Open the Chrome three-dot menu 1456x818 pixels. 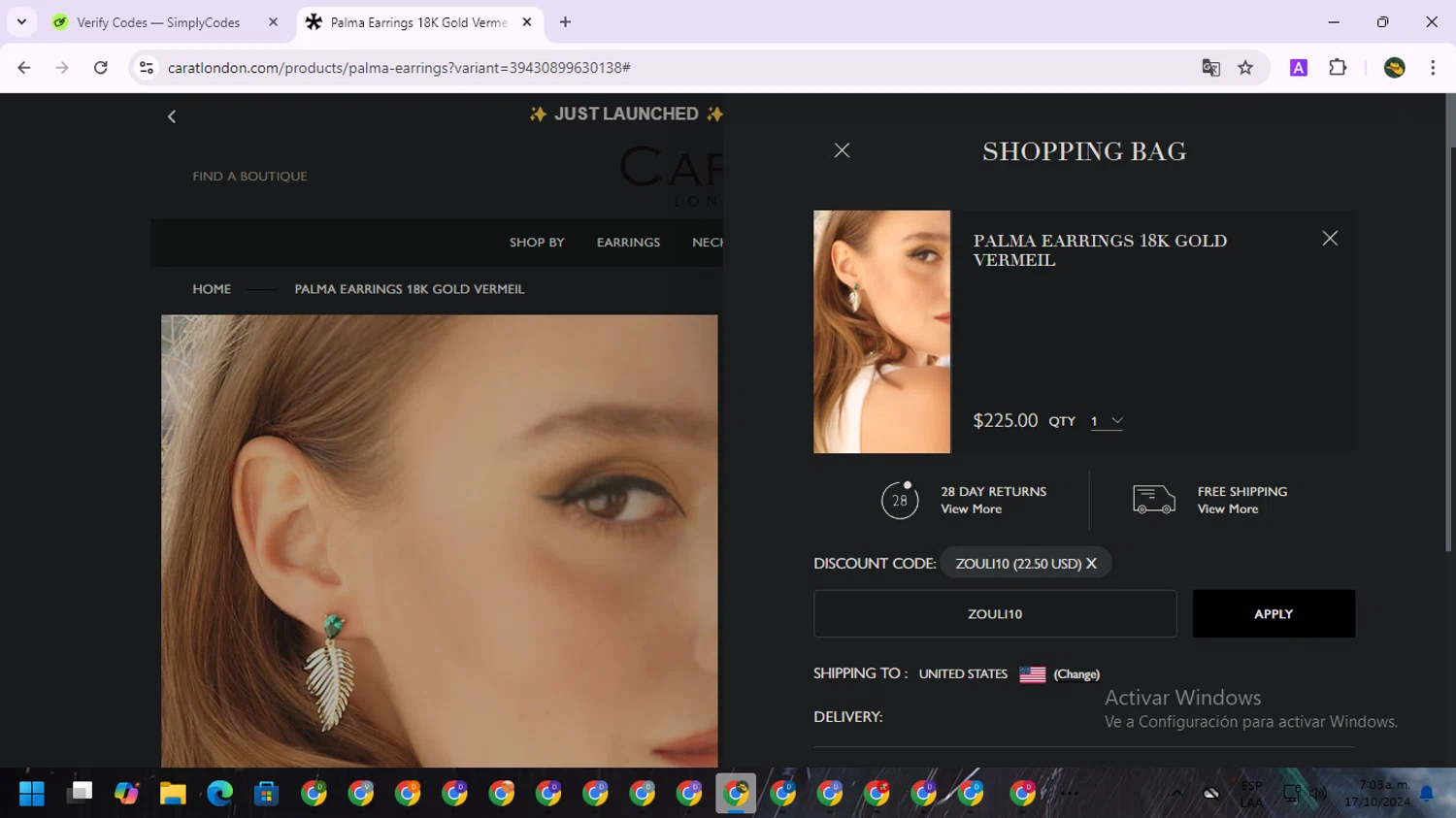1433,68
